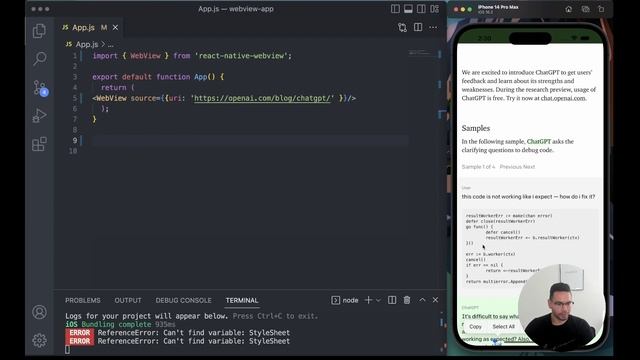Kill terminal with the trash icon
Viewport: 640px width, 360px height.
(407, 300)
